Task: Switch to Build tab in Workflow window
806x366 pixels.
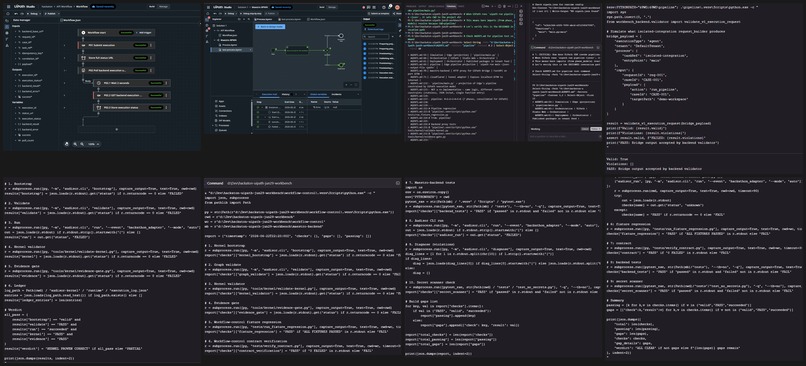Action: pos(152,7)
